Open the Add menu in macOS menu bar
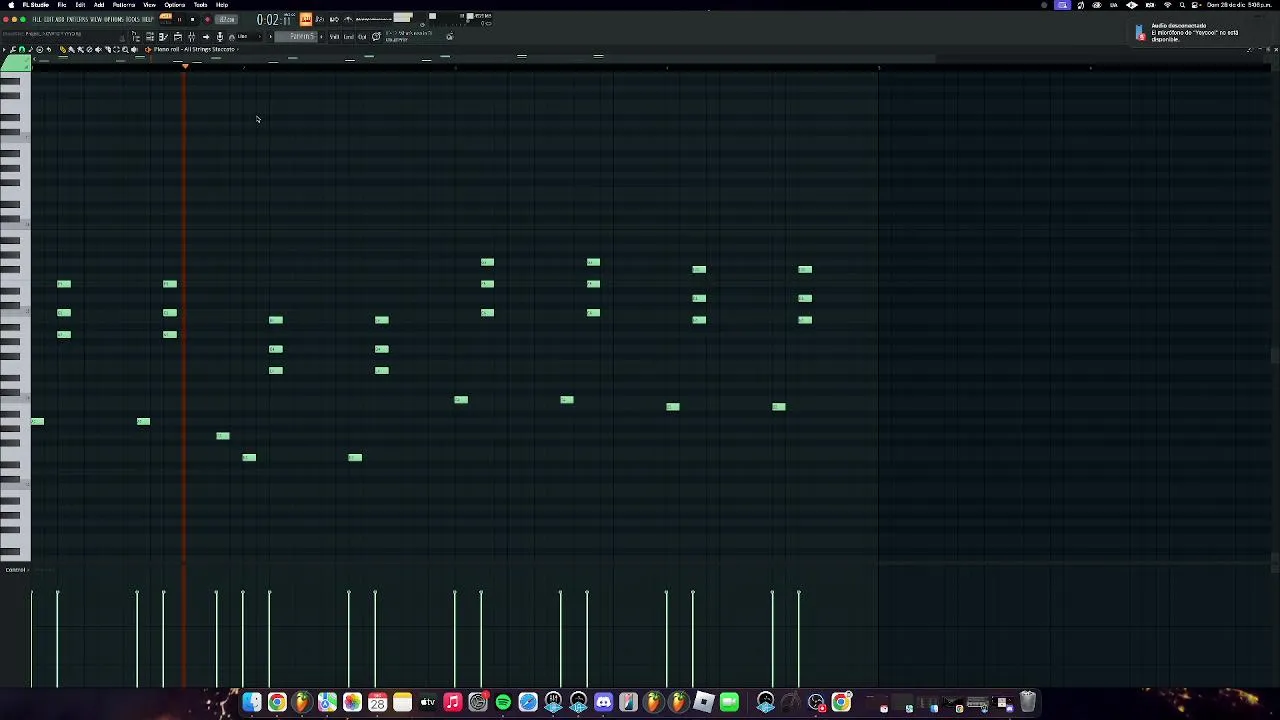 99,5
